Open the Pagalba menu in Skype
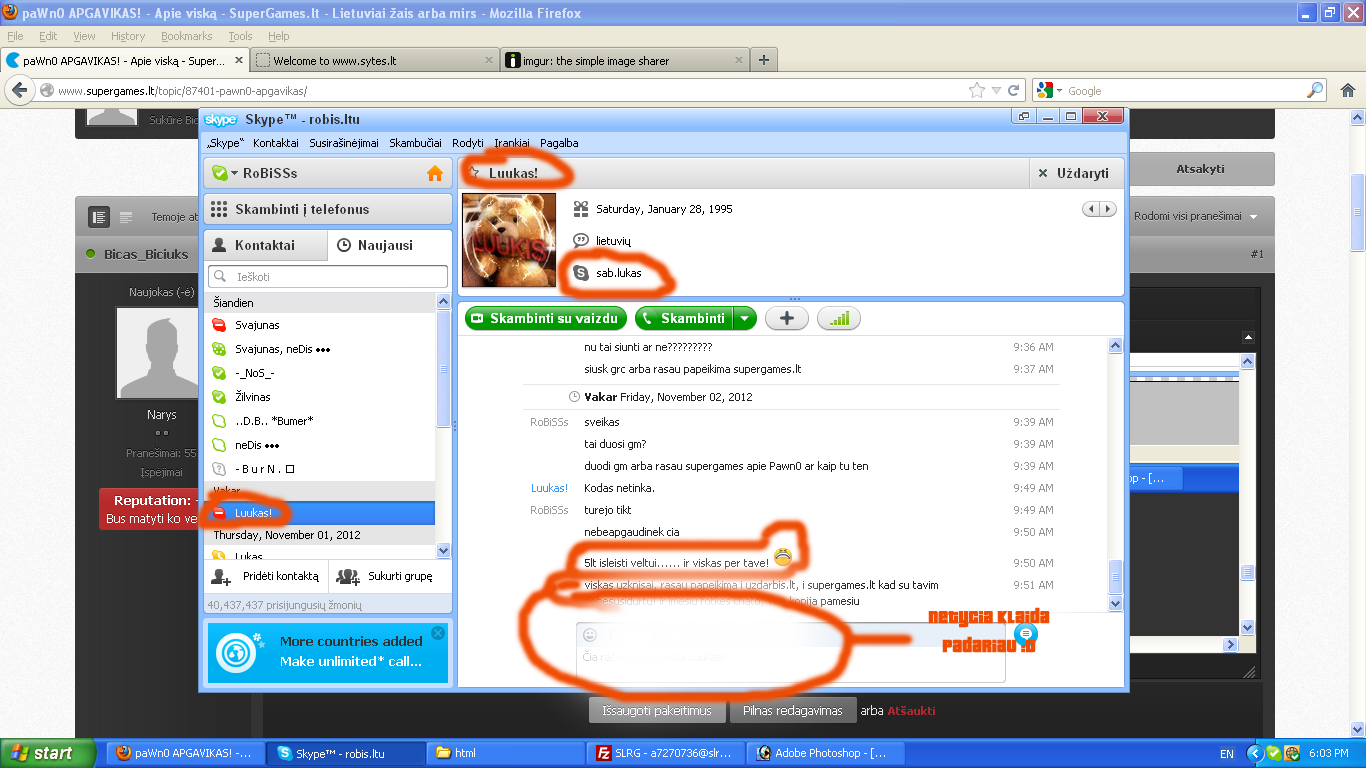This screenshot has width=1366, height=768. pos(559,143)
